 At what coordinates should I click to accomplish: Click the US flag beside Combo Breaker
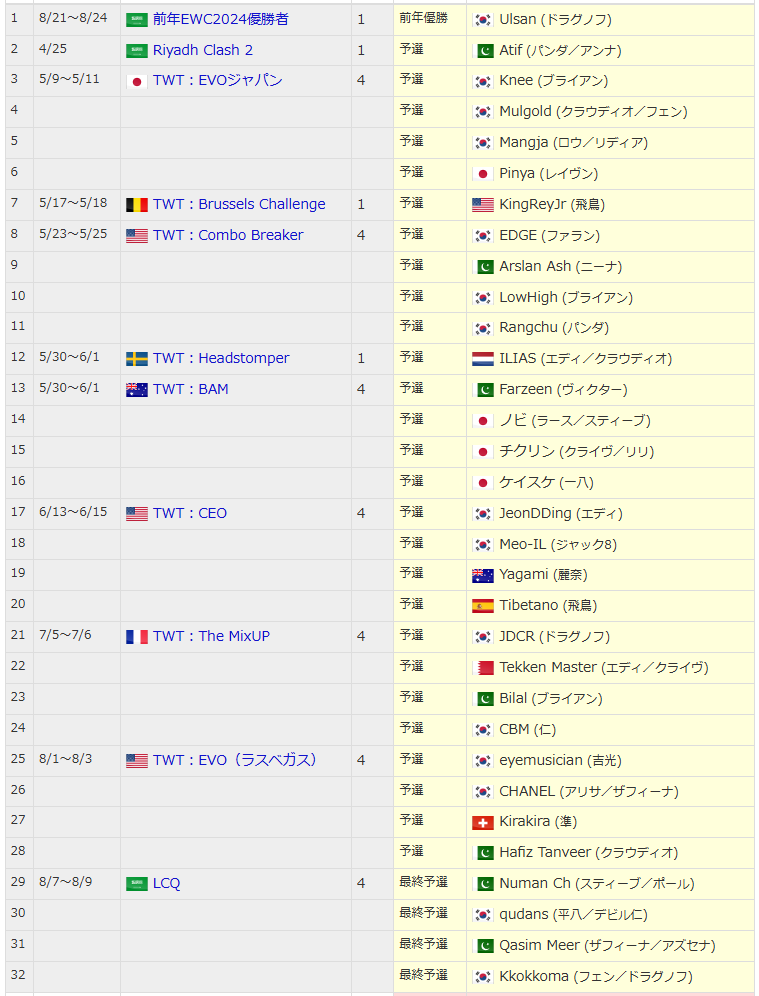coord(137,236)
